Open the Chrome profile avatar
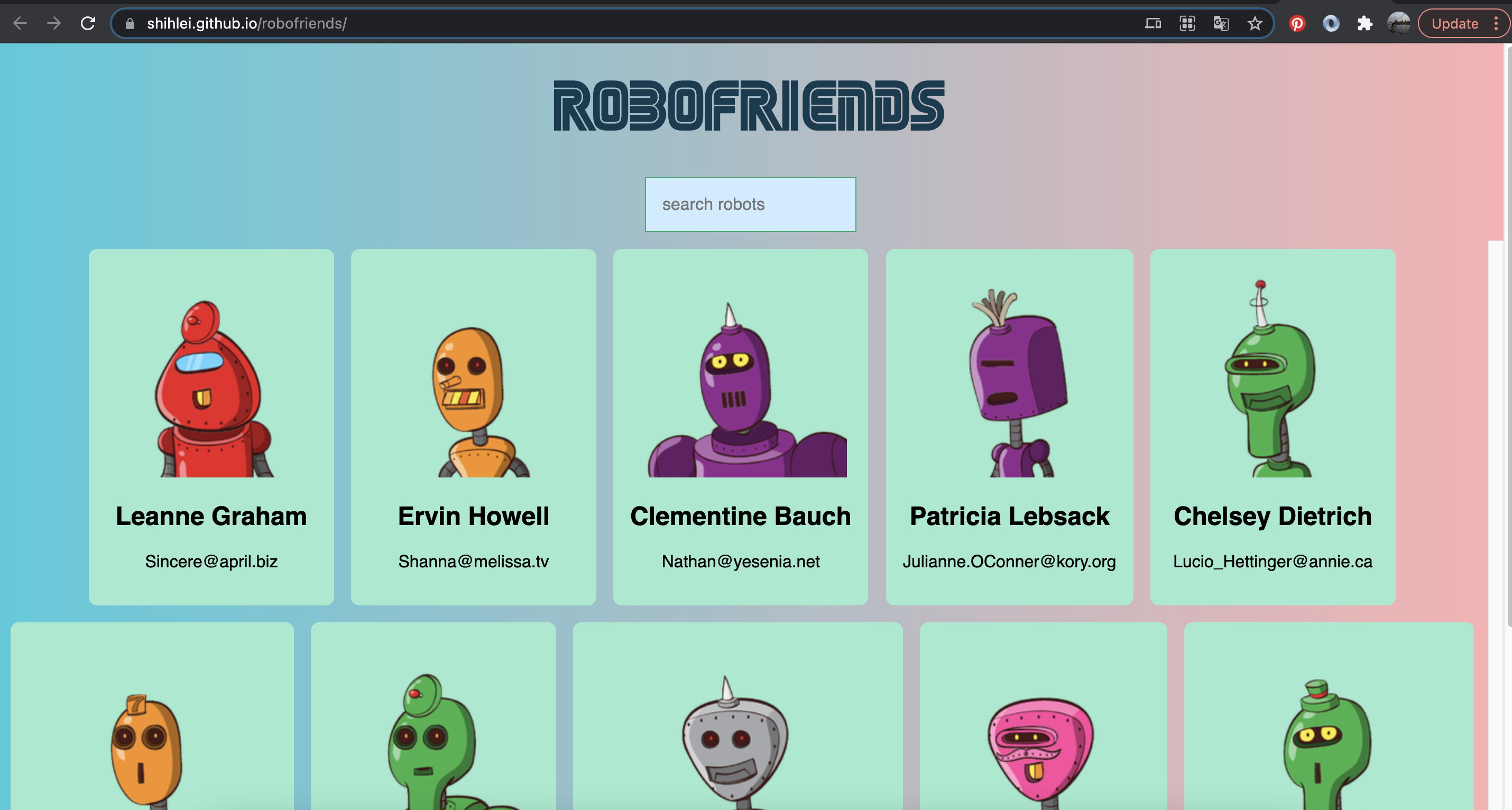 point(1399,23)
